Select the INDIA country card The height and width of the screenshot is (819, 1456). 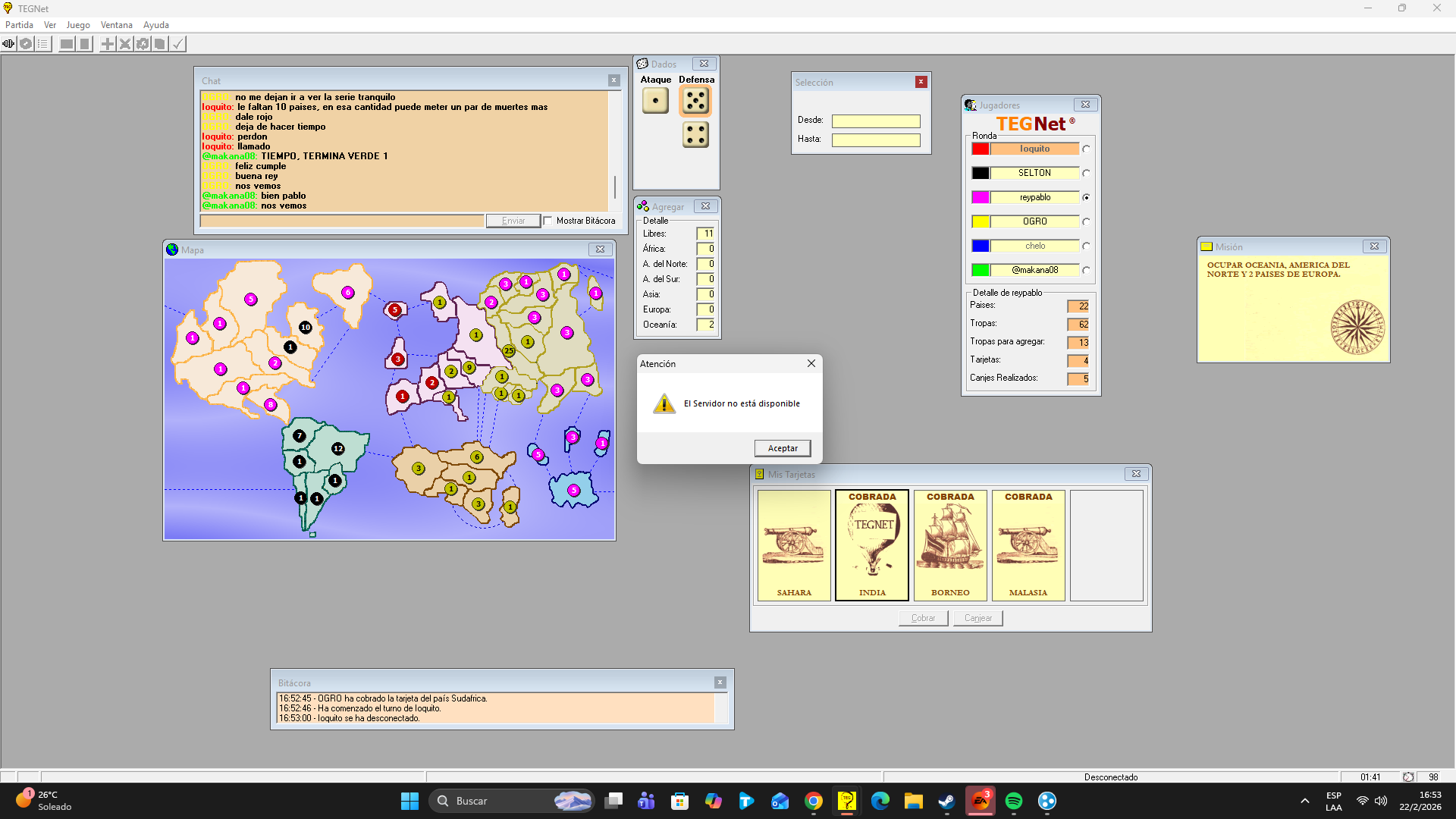click(872, 545)
